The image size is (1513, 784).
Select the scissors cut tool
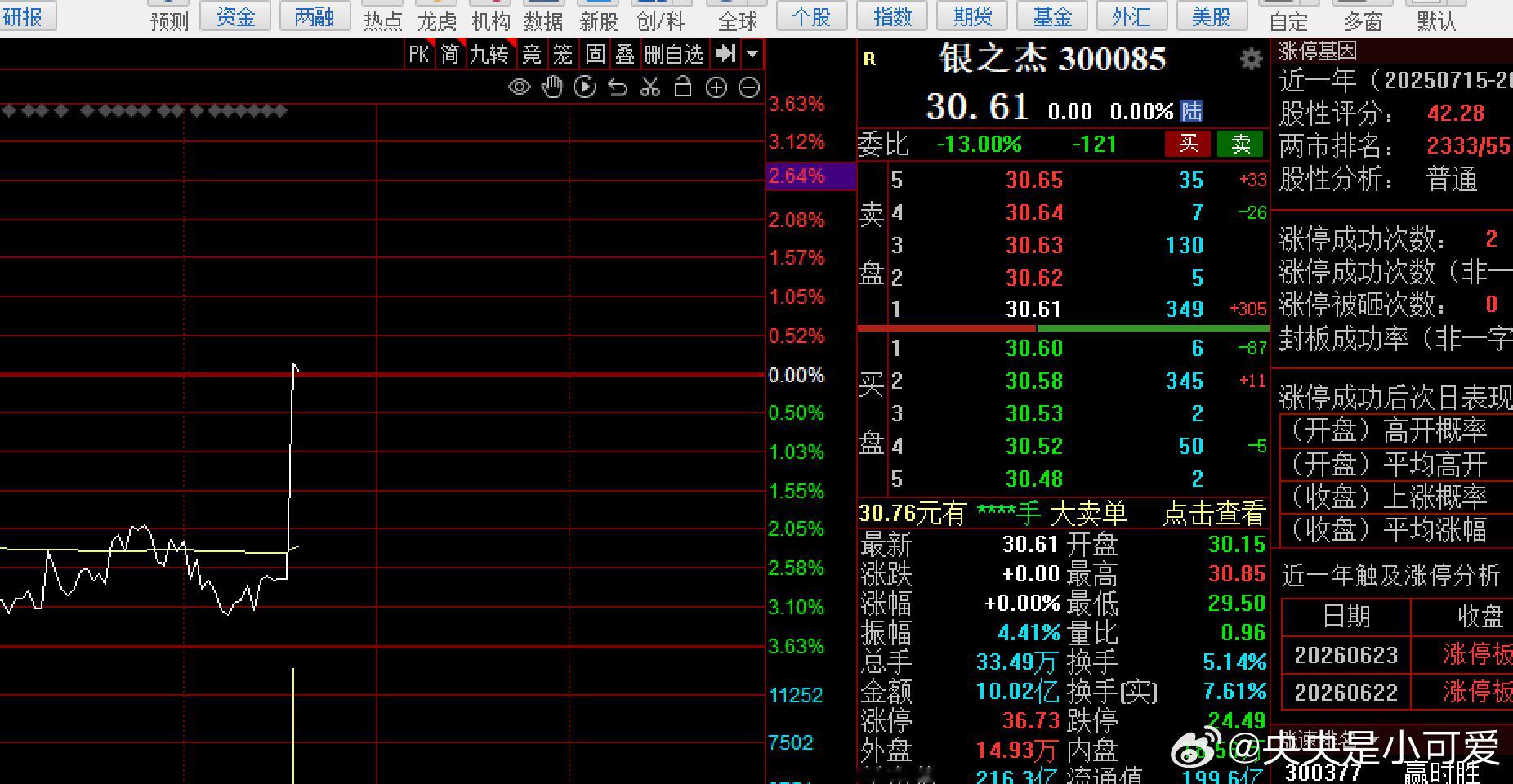pos(650,87)
